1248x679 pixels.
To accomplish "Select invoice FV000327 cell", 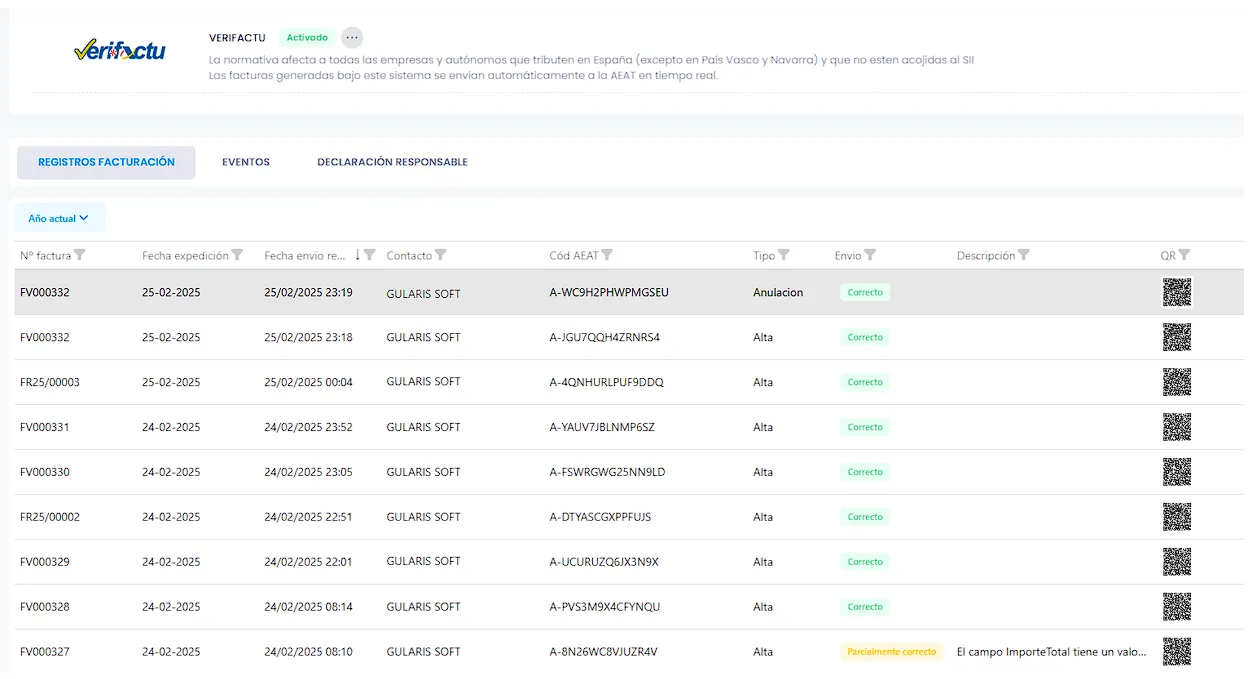I will (x=45, y=652).
